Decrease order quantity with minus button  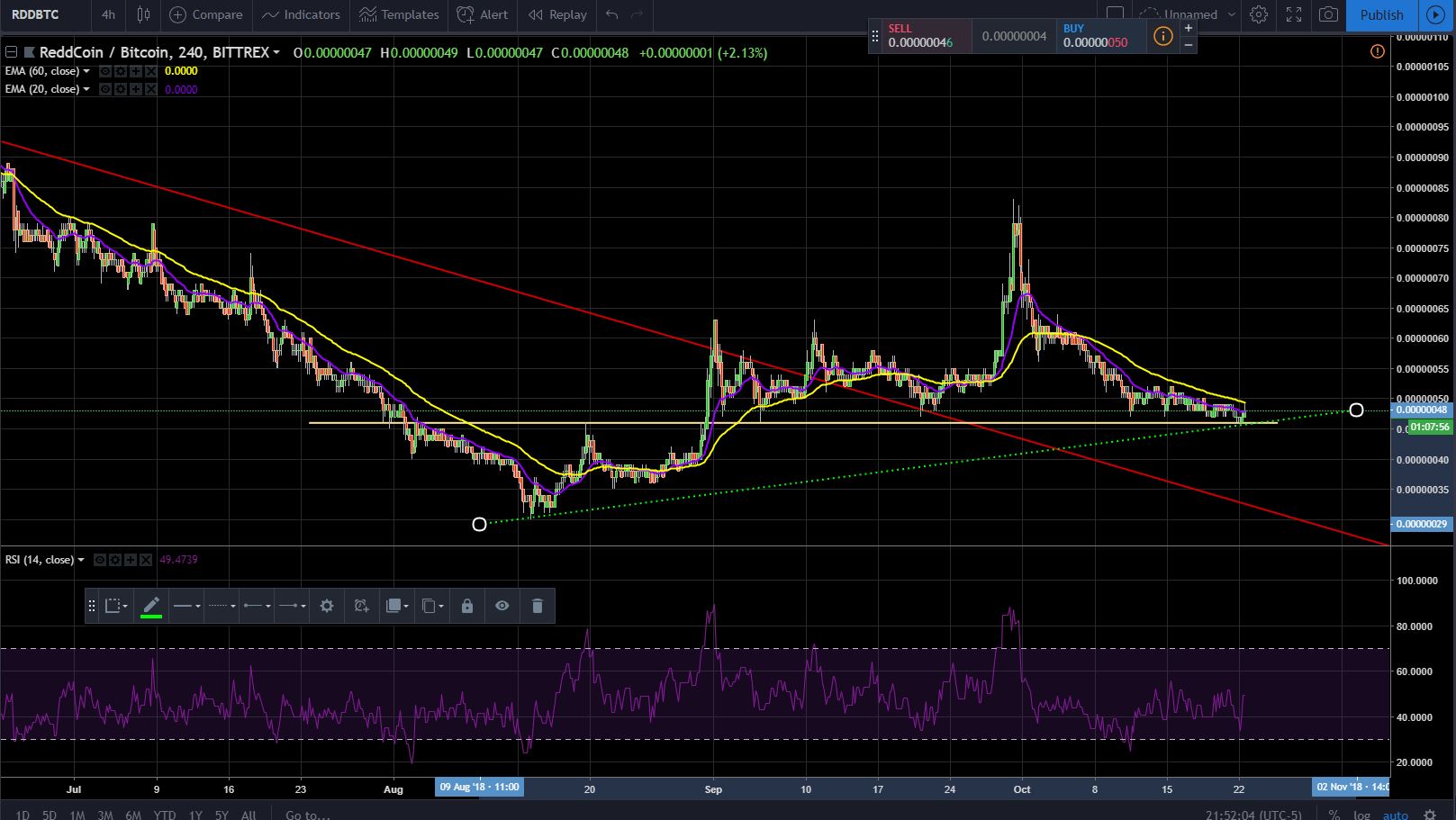coord(1189,44)
